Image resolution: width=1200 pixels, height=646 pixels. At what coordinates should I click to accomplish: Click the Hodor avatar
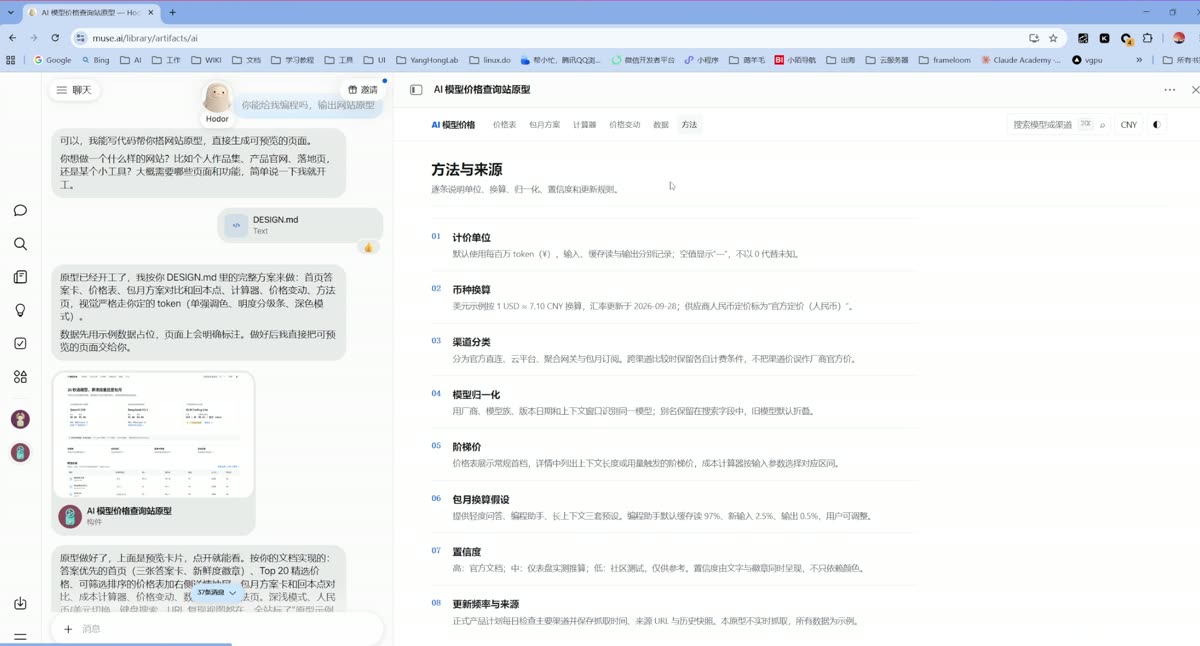coord(217,98)
